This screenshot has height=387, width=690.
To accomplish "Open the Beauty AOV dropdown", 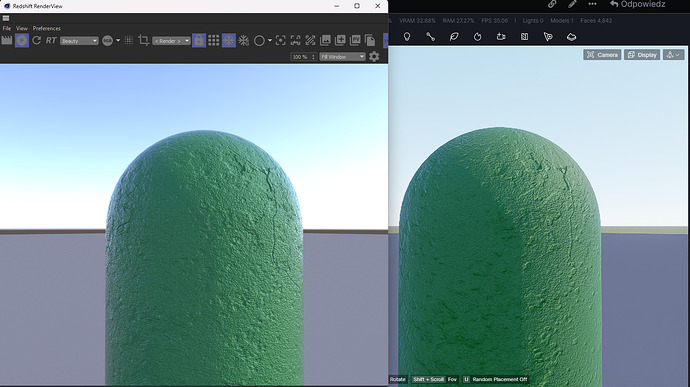I will (79, 41).
